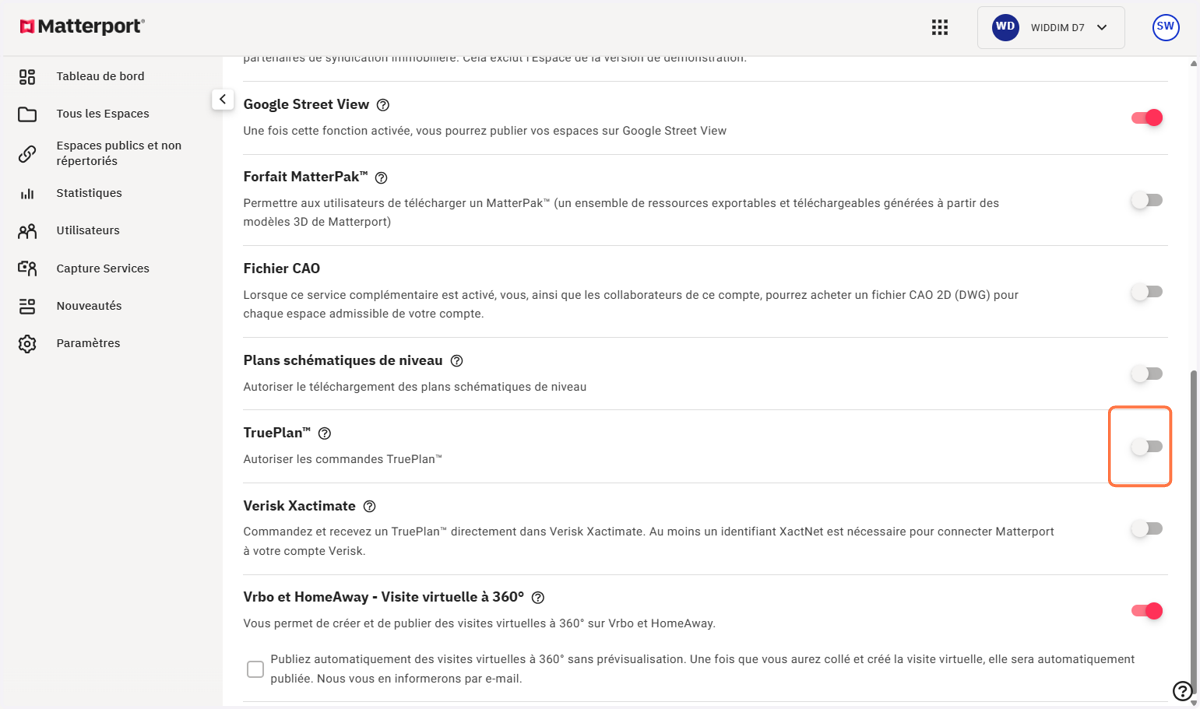Collapse the sidebar with the chevron button
This screenshot has width=1200, height=709.
(x=222, y=100)
